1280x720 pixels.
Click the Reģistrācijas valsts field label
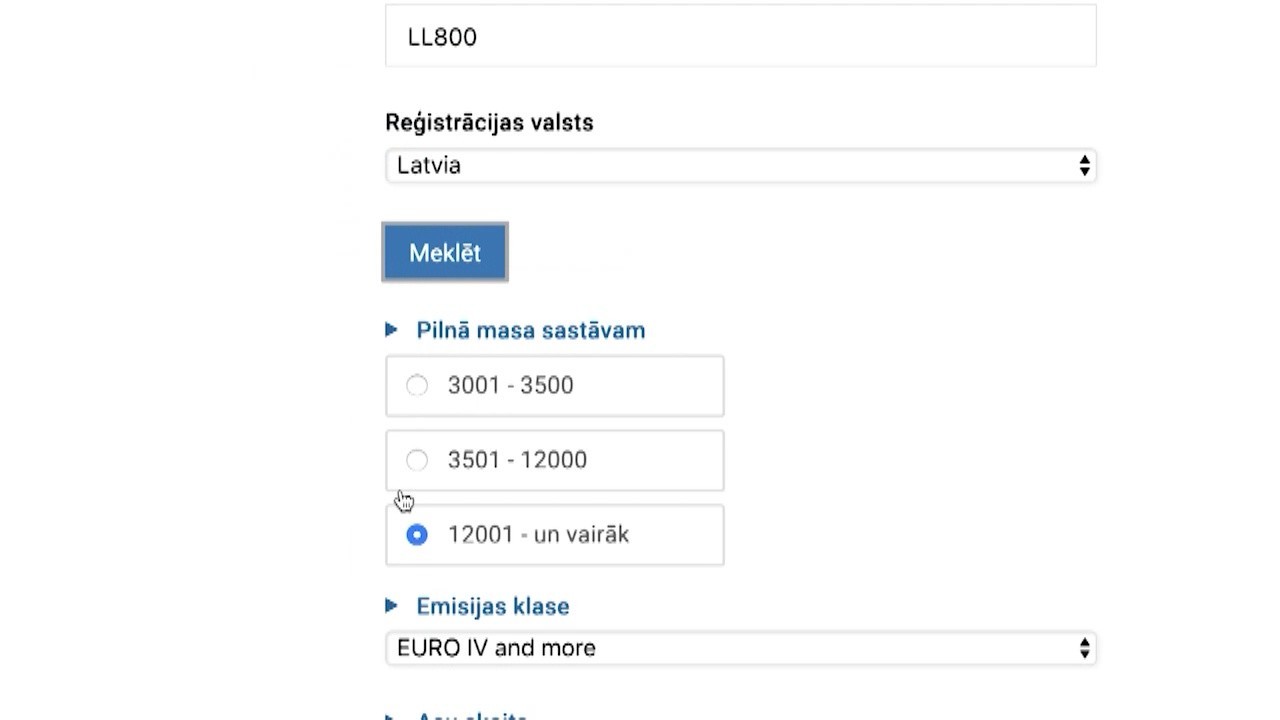click(x=489, y=122)
